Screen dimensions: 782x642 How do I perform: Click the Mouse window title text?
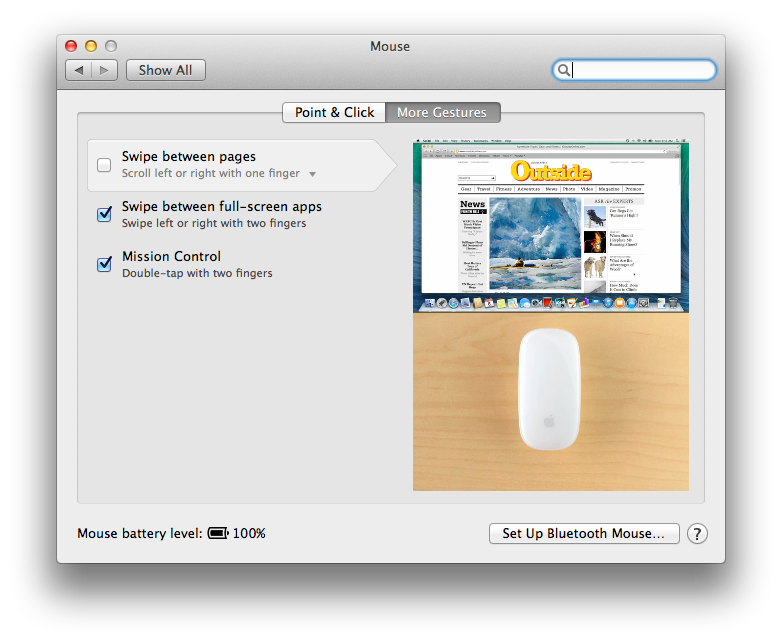pyautogui.click(x=390, y=46)
